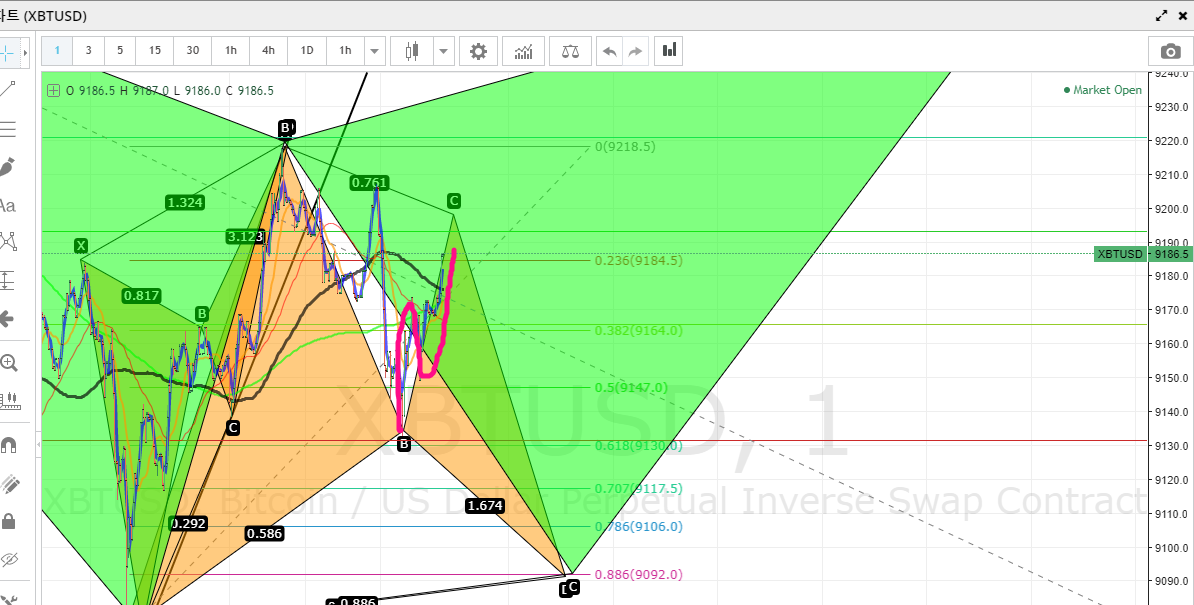Open the time interval dropdown arrow
The height and width of the screenshot is (605, 1194).
[375, 51]
